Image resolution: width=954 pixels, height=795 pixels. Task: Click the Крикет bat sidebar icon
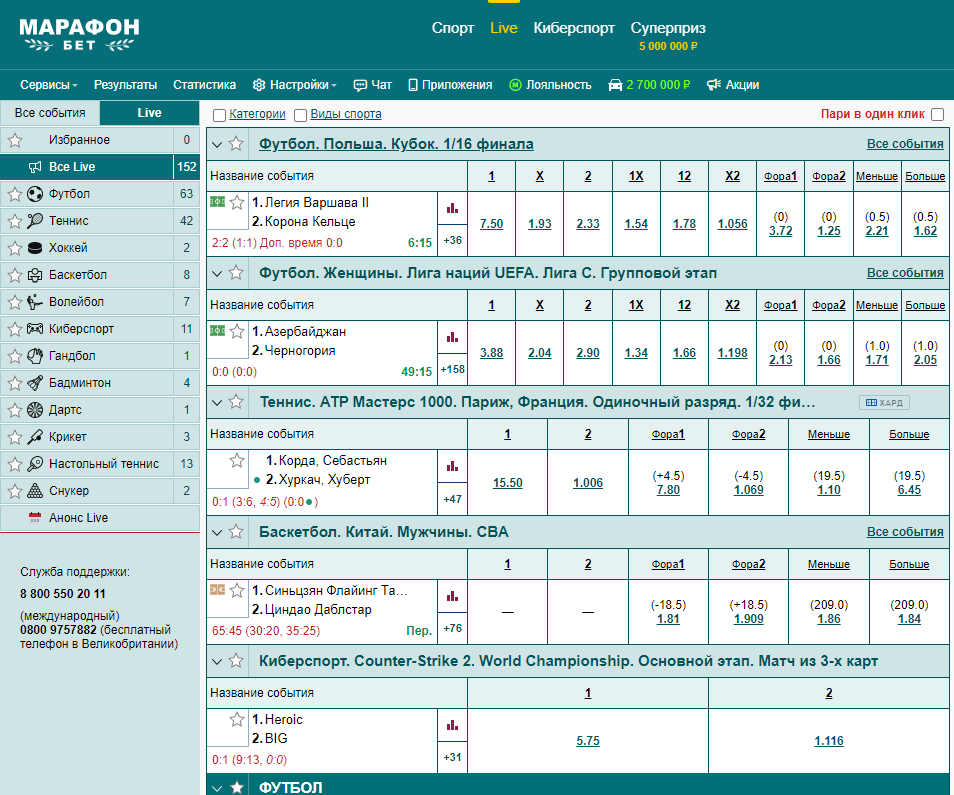tap(35, 437)
